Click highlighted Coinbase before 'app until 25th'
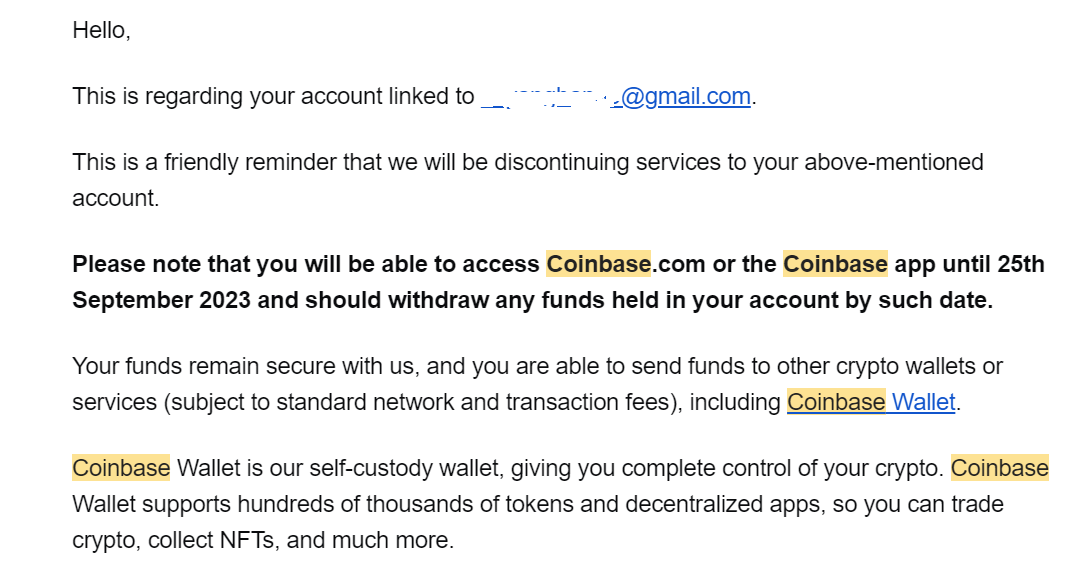This screenshot has height=568, width=1085. tap(835, 264)
